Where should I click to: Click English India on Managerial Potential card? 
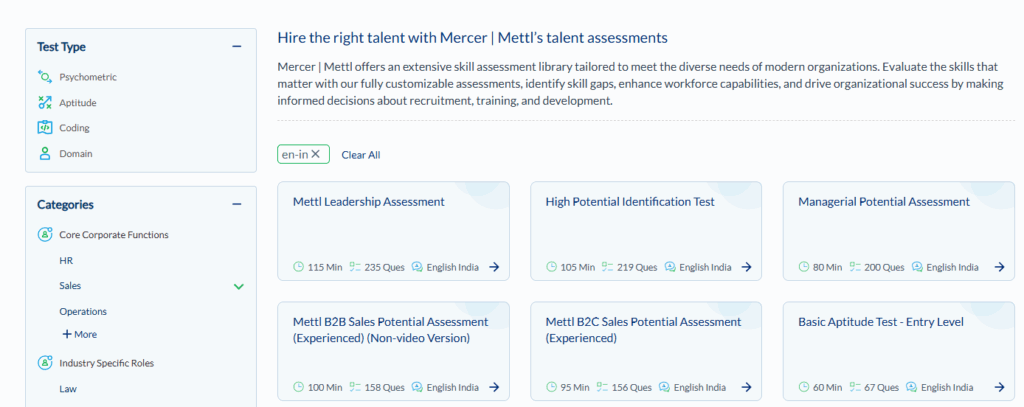click(x=952, y=267)
